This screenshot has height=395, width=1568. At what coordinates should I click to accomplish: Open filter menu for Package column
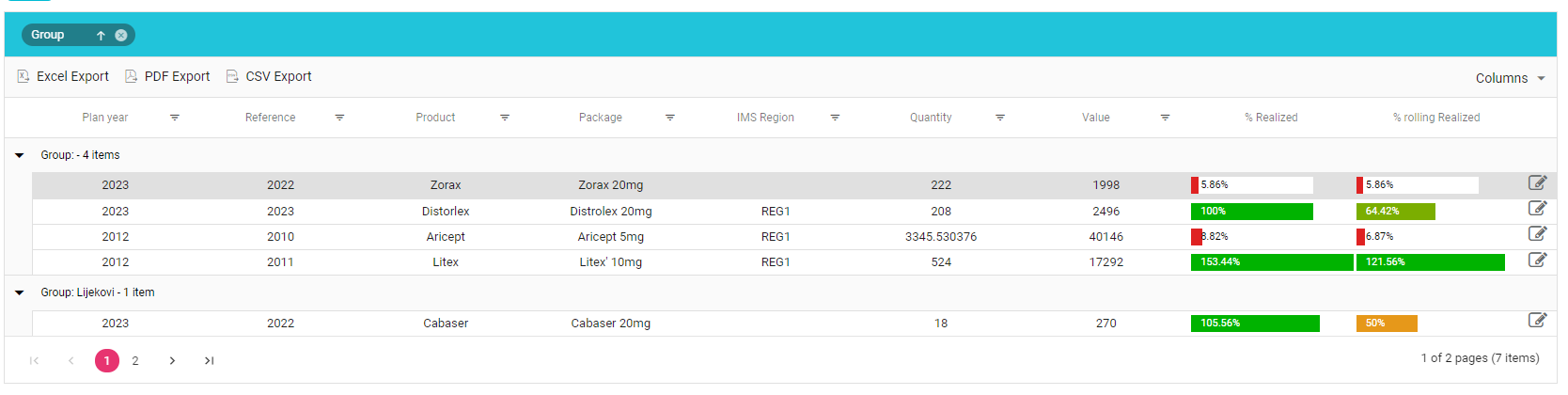click(x=670, y=118)
